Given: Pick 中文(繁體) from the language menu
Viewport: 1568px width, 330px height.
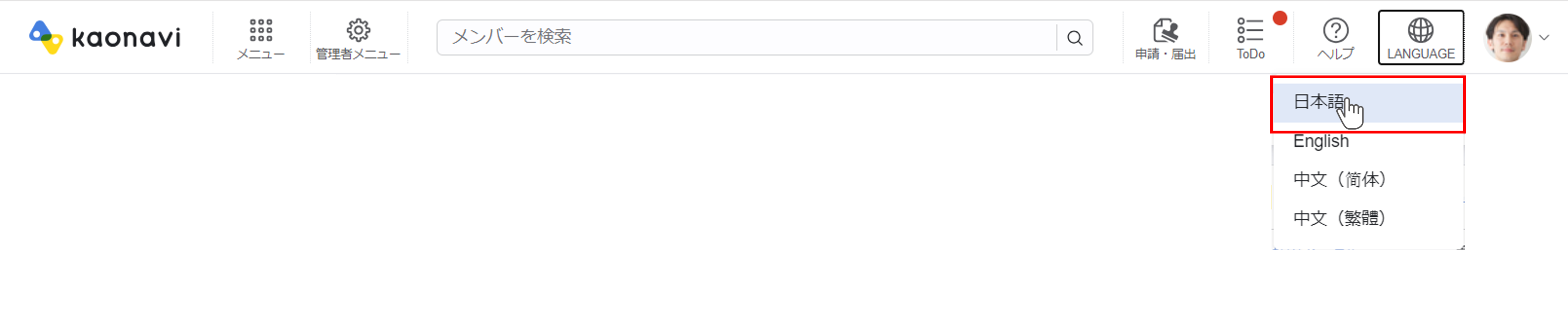Looking at the screenshot, I should pos(1339,218).
